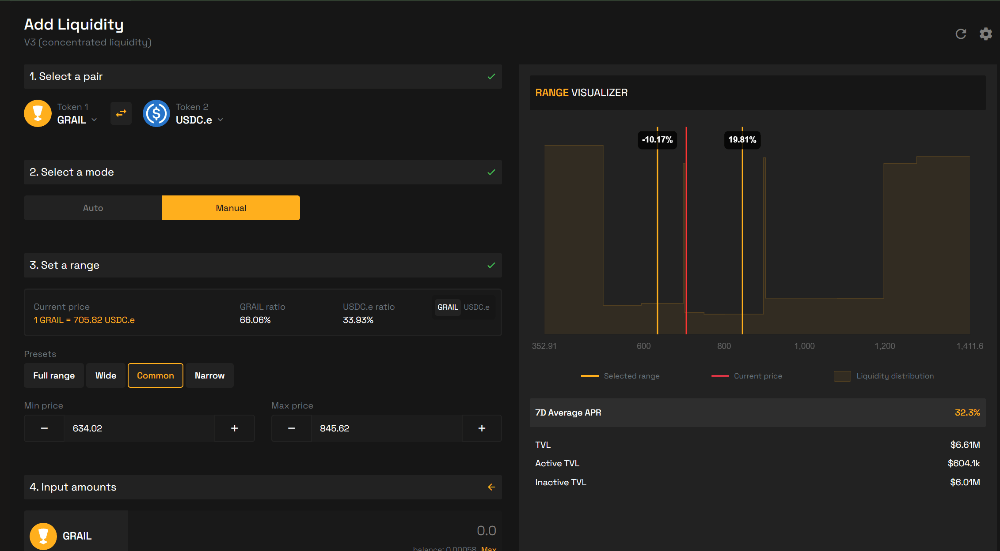Open the settings gear icon
Screen dimensions: 1000x551
(986, 34)
